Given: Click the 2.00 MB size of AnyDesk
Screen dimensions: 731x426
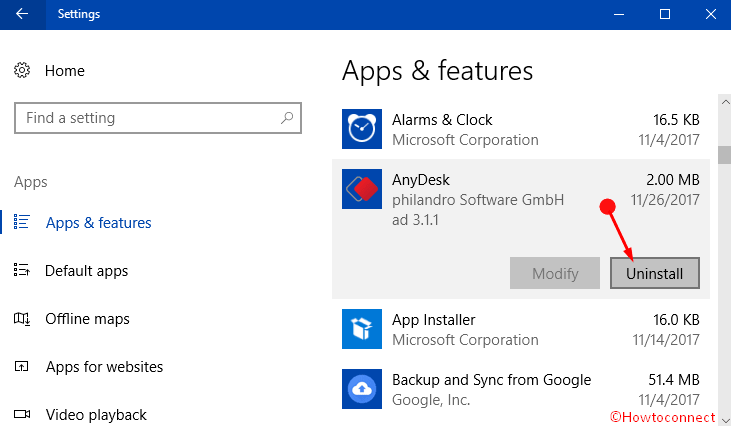Looking at the screenshot, I should coord(673,179).
